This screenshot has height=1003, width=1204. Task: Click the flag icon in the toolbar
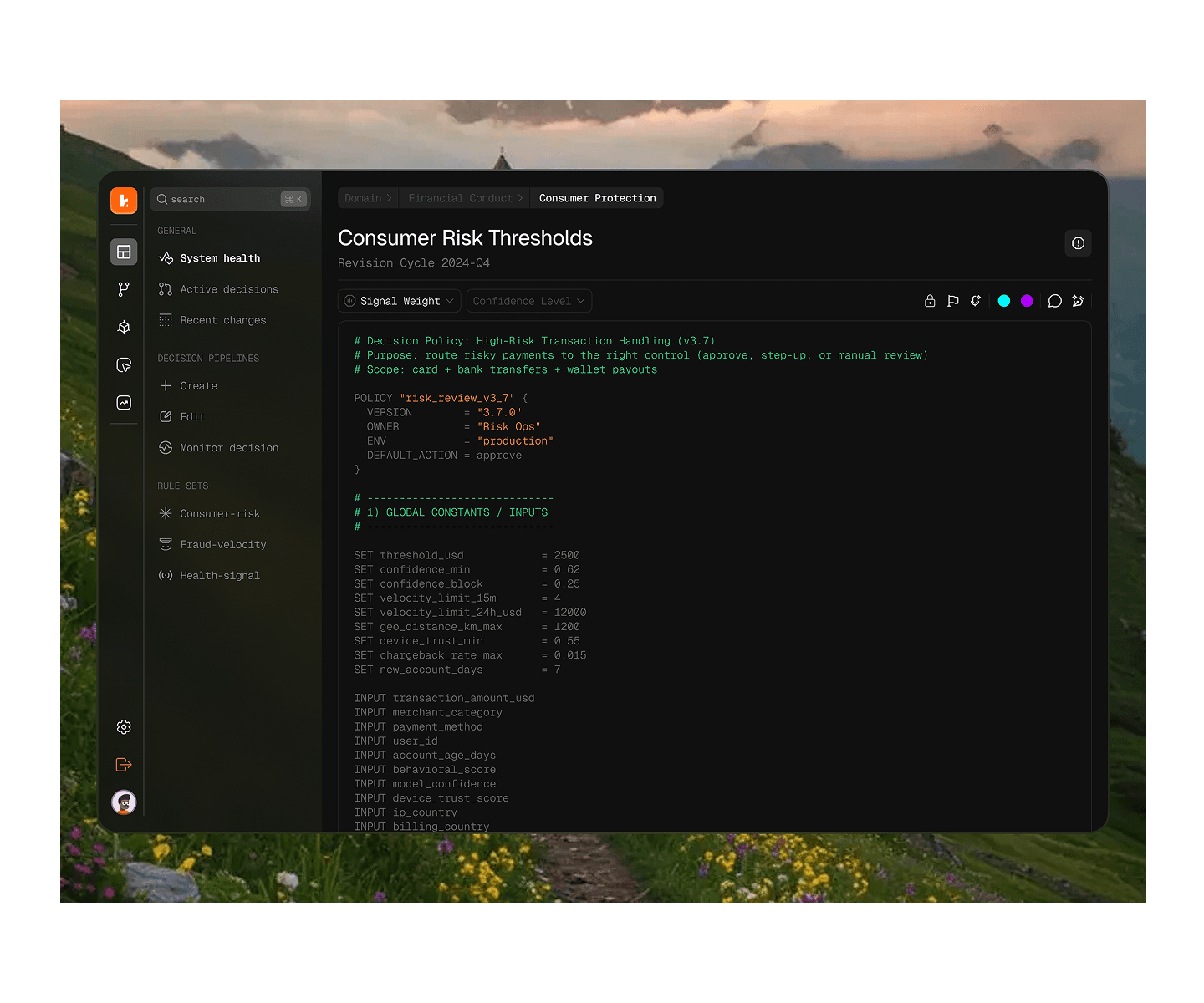(952, 301)
